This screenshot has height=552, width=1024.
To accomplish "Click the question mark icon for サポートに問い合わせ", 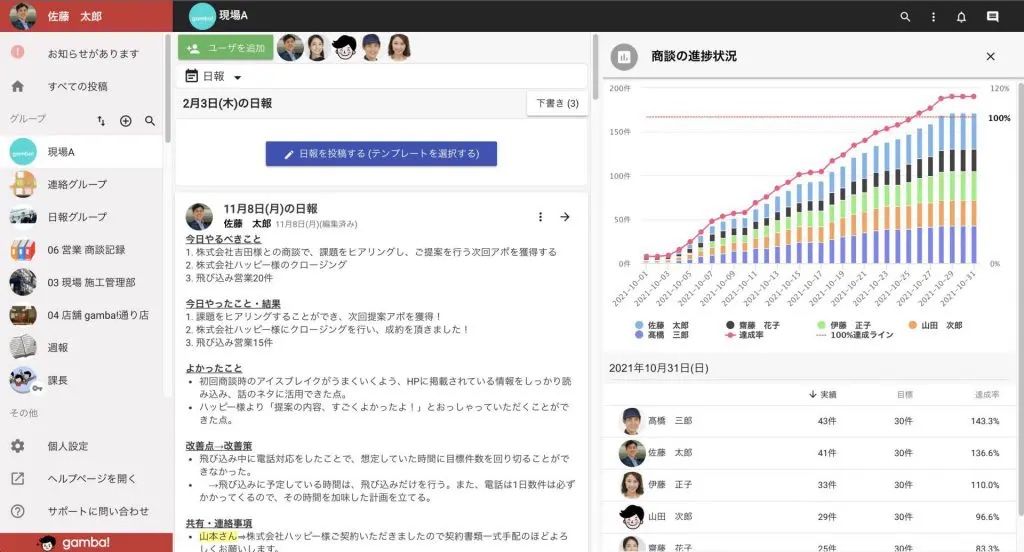I will tap(18, 511).
